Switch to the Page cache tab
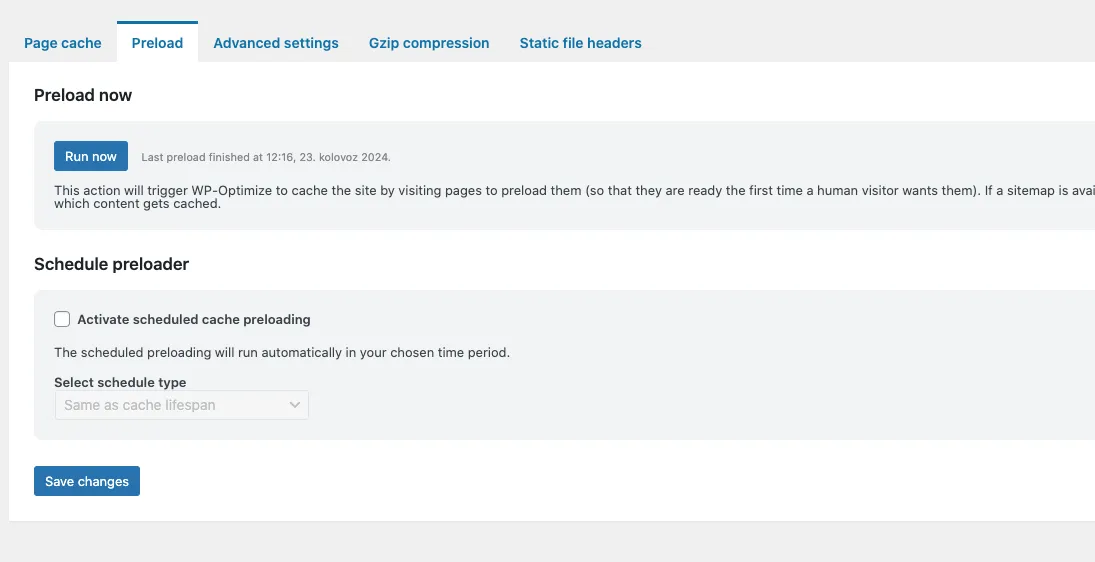 point(62,43)
